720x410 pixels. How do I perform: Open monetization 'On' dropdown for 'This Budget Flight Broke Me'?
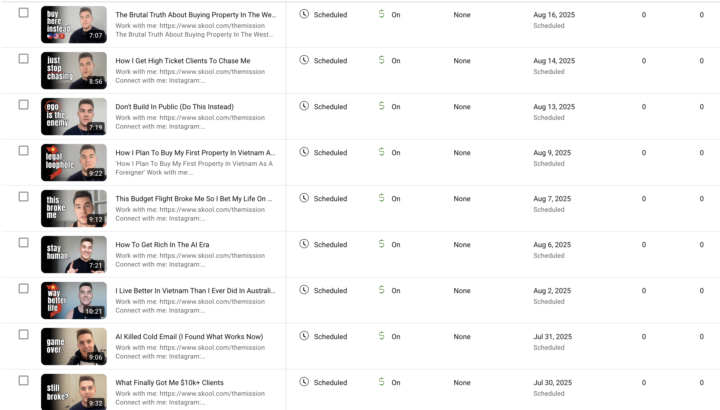pyautogui.click(x=396, y=199)
